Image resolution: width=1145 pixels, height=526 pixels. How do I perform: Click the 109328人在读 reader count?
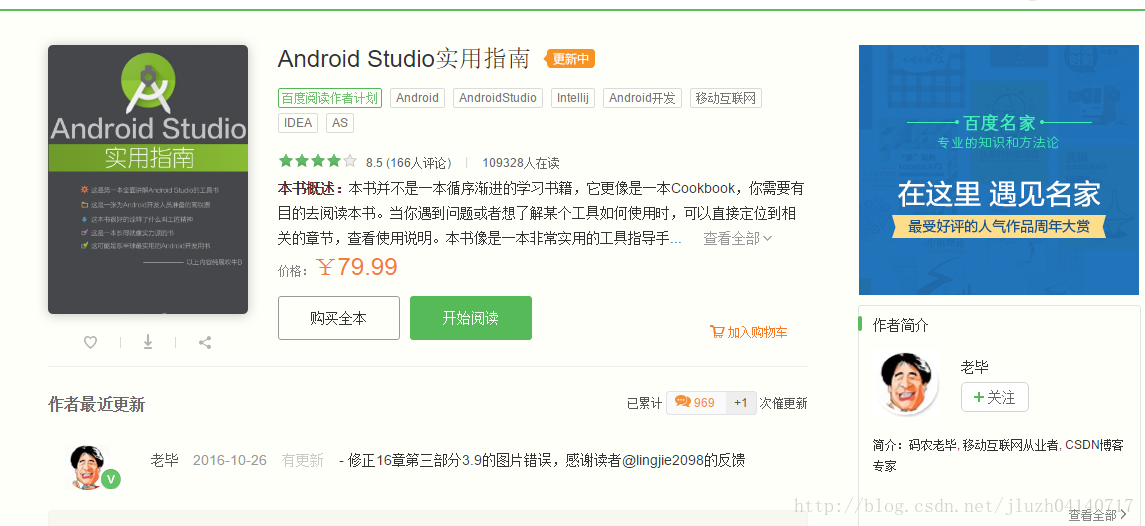pyautogui.click(x=521, y=163)
